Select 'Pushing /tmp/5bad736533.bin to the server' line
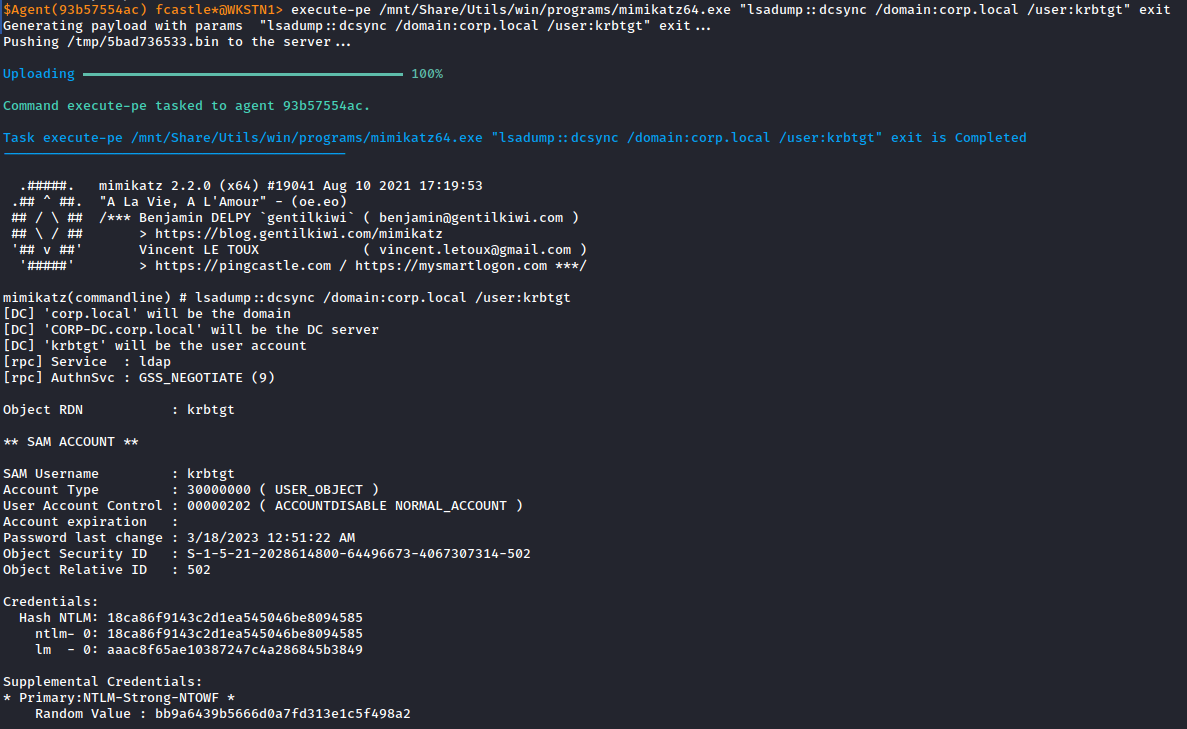The width and height of the screenshot is (1187, 729). tap(177, 42)
